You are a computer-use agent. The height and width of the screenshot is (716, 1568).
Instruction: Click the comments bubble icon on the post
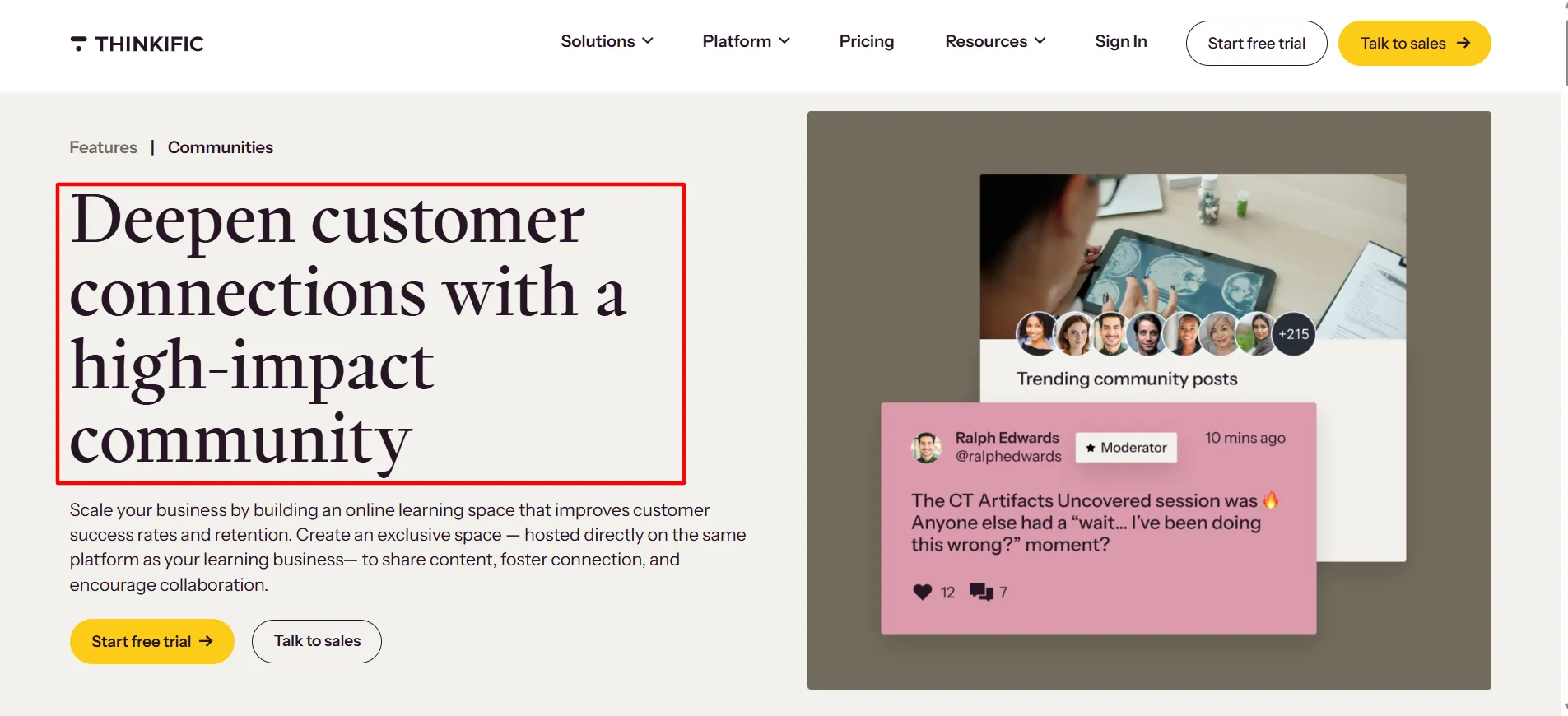[981, 592]
